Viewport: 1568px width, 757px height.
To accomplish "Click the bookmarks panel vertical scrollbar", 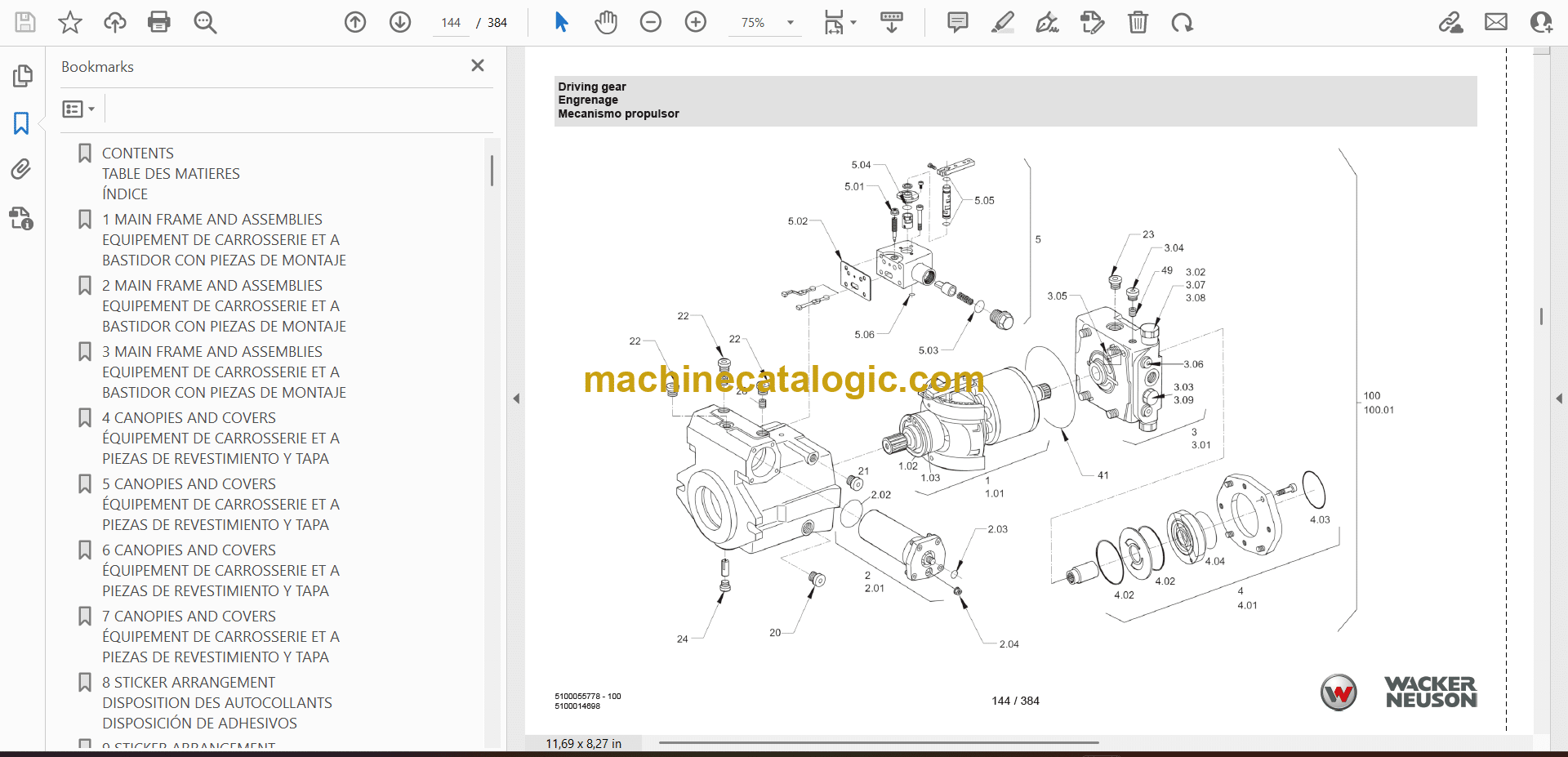I will click(x=492, y=171).
